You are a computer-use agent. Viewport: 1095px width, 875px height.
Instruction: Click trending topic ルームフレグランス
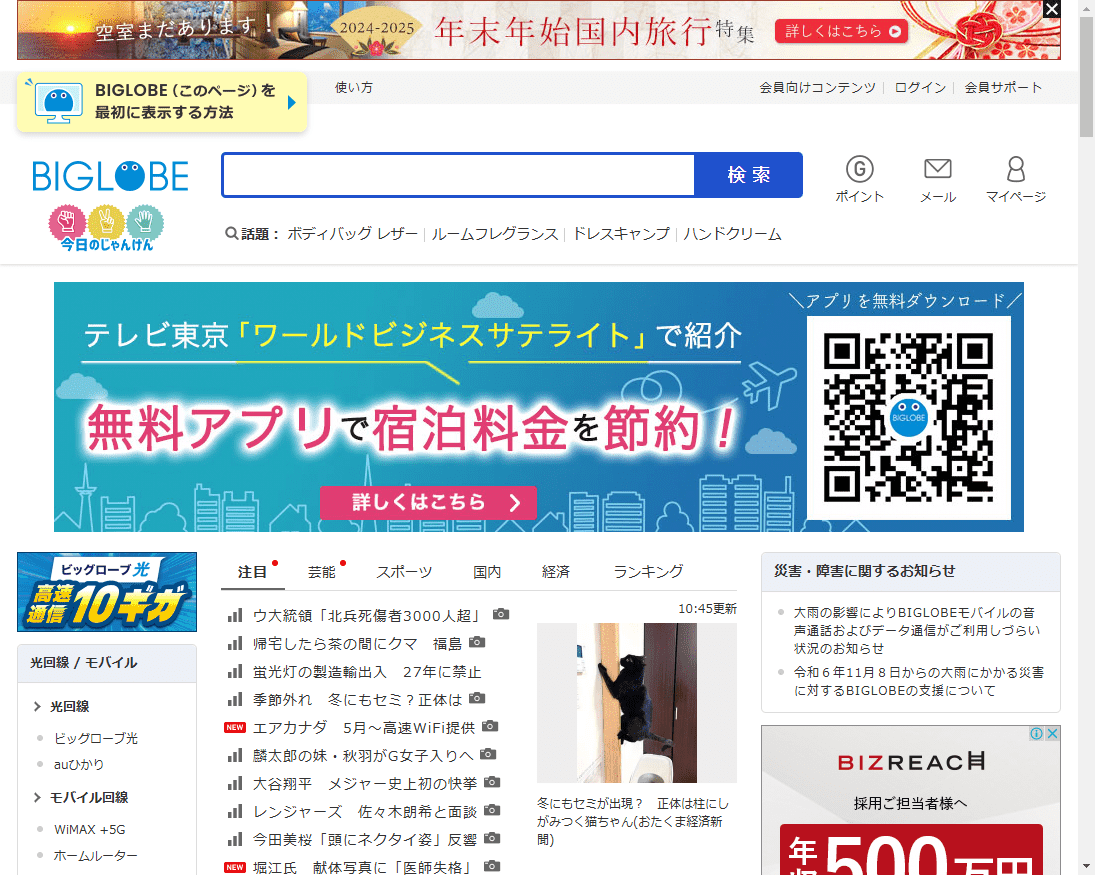tap(495, 234)
